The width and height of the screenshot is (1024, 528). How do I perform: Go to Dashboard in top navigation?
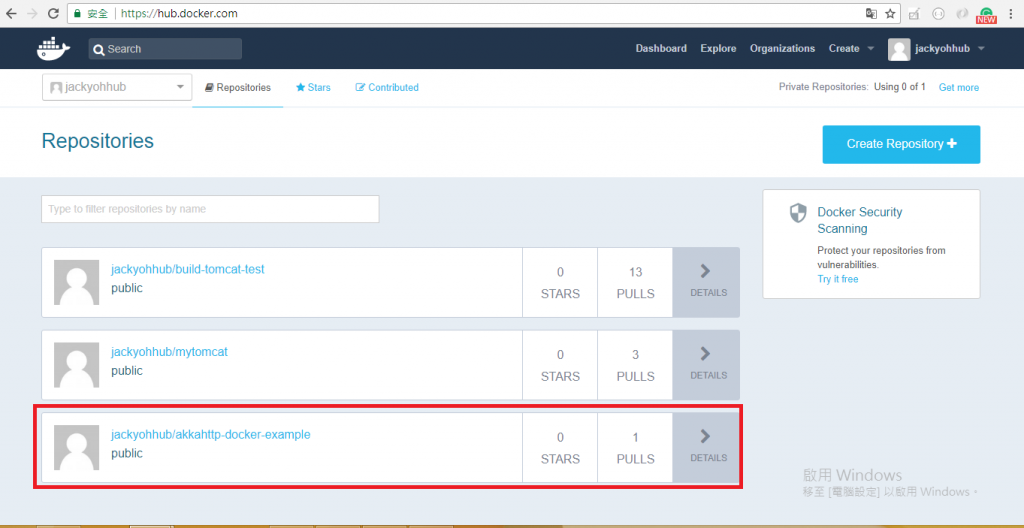pos(661,48)
